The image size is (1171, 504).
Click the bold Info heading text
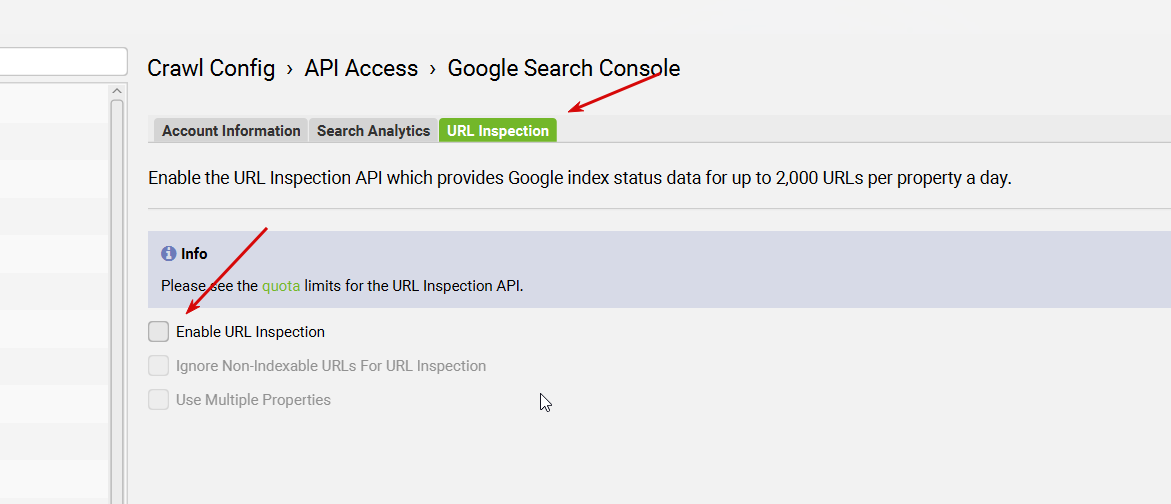point(194,254)
